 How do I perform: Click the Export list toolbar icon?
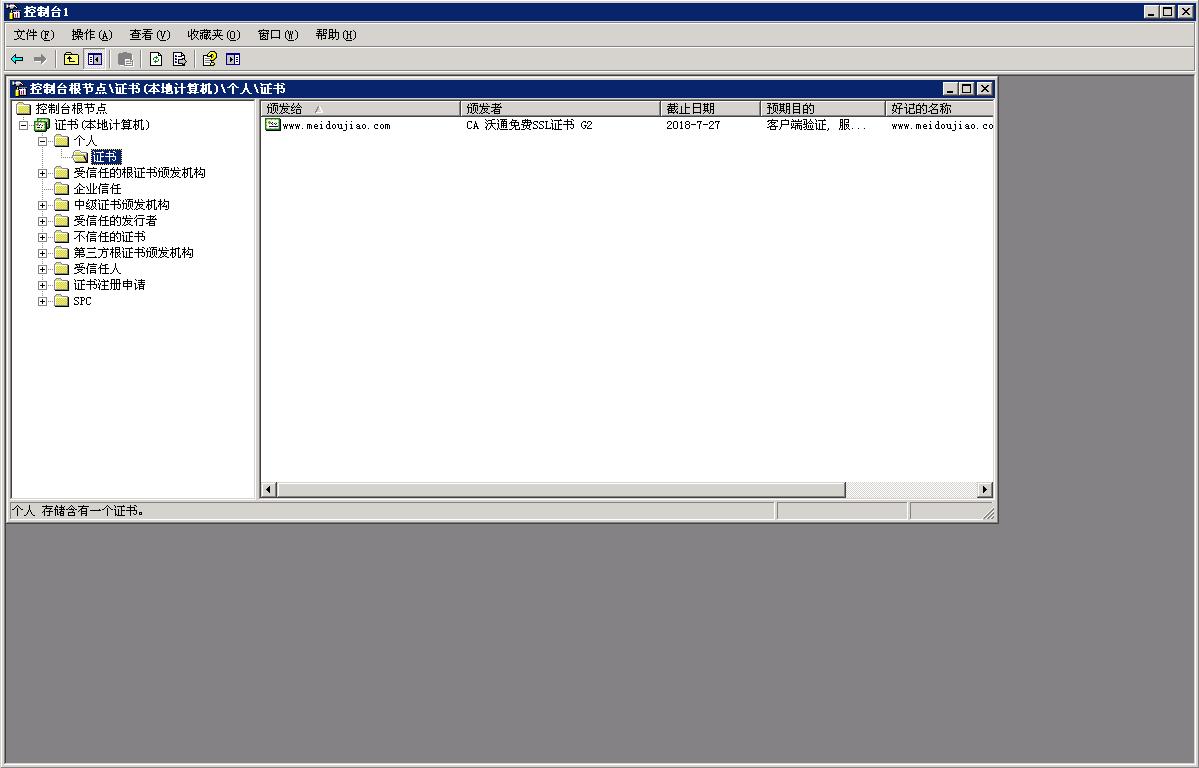coord(179,59)
